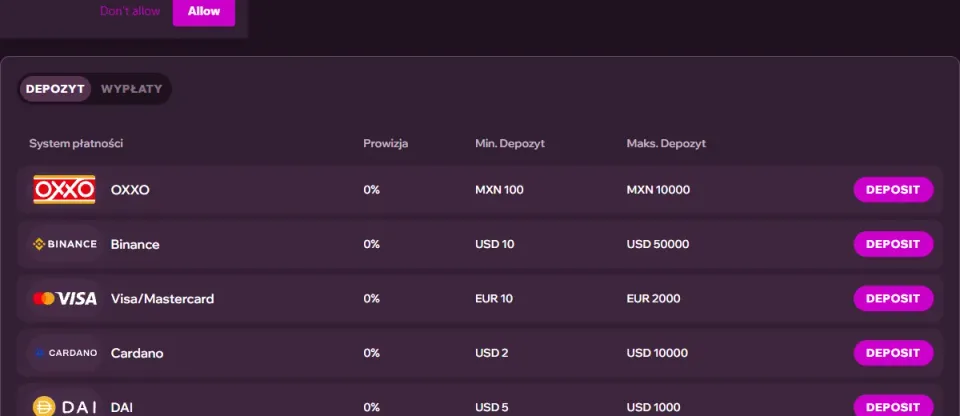Select the Visa/Mastercard payment name
Viewport: 960px width, 416px height.
(x=162, y=298)
